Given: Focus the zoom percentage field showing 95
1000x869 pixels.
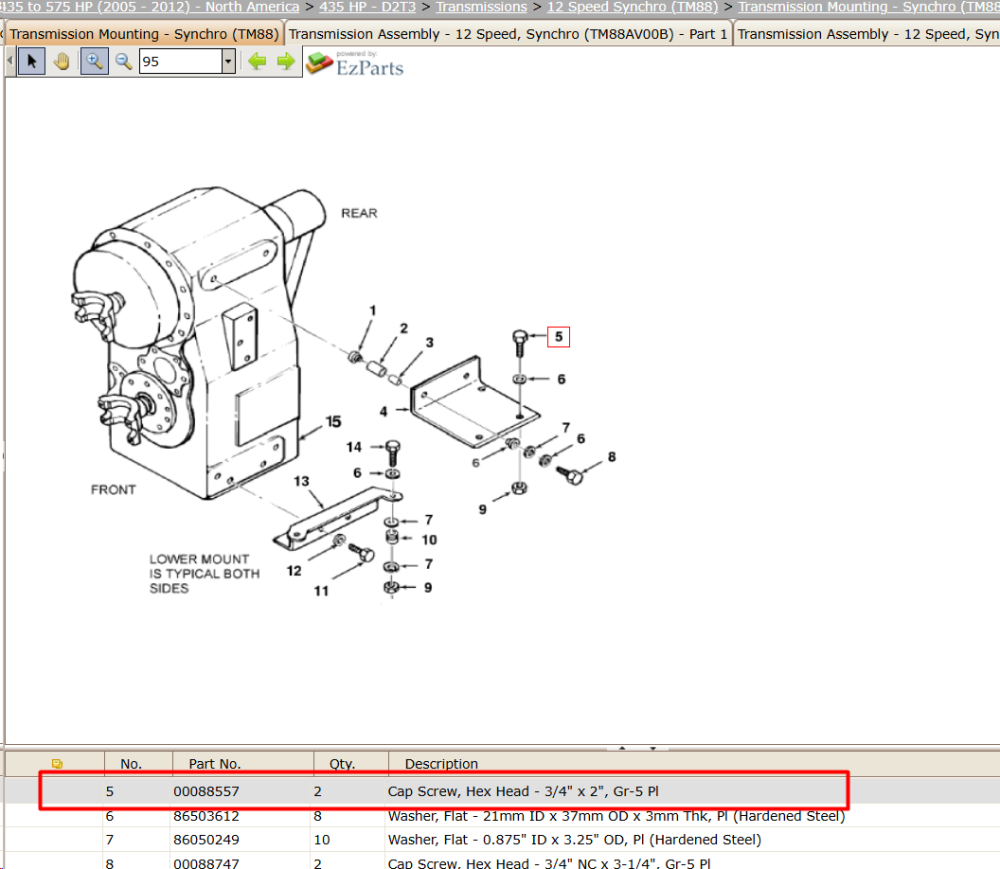Looking at the screenshot, I should tap(180, 62).
